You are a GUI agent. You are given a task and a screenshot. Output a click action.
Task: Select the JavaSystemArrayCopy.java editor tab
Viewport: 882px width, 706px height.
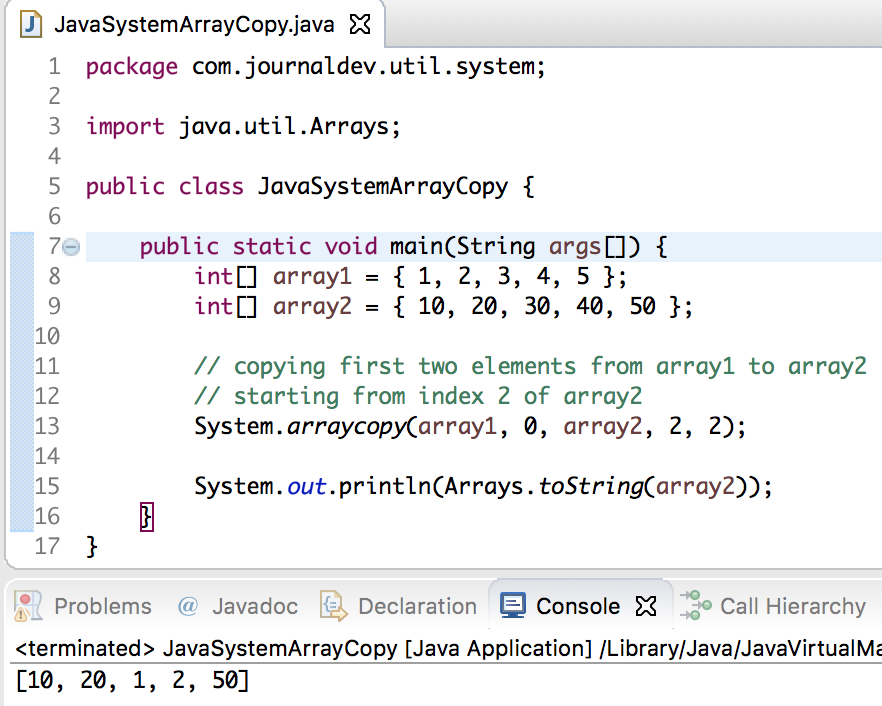click(x=195, y=25)
